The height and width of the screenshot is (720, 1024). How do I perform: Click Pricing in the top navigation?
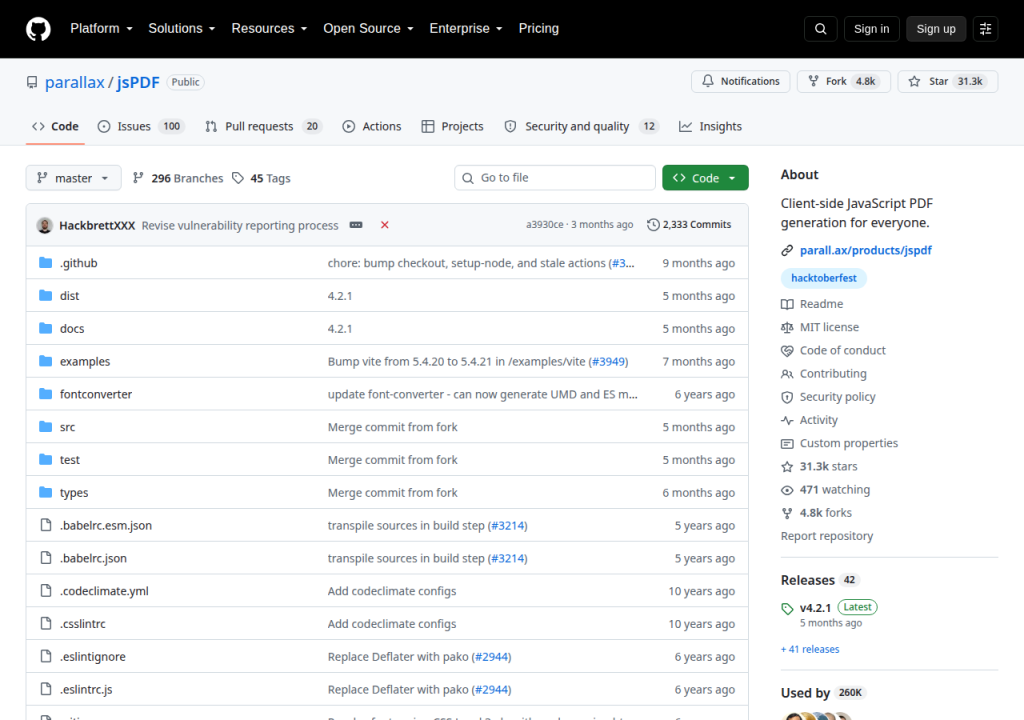pyautogui.click(x=539, y=29)
